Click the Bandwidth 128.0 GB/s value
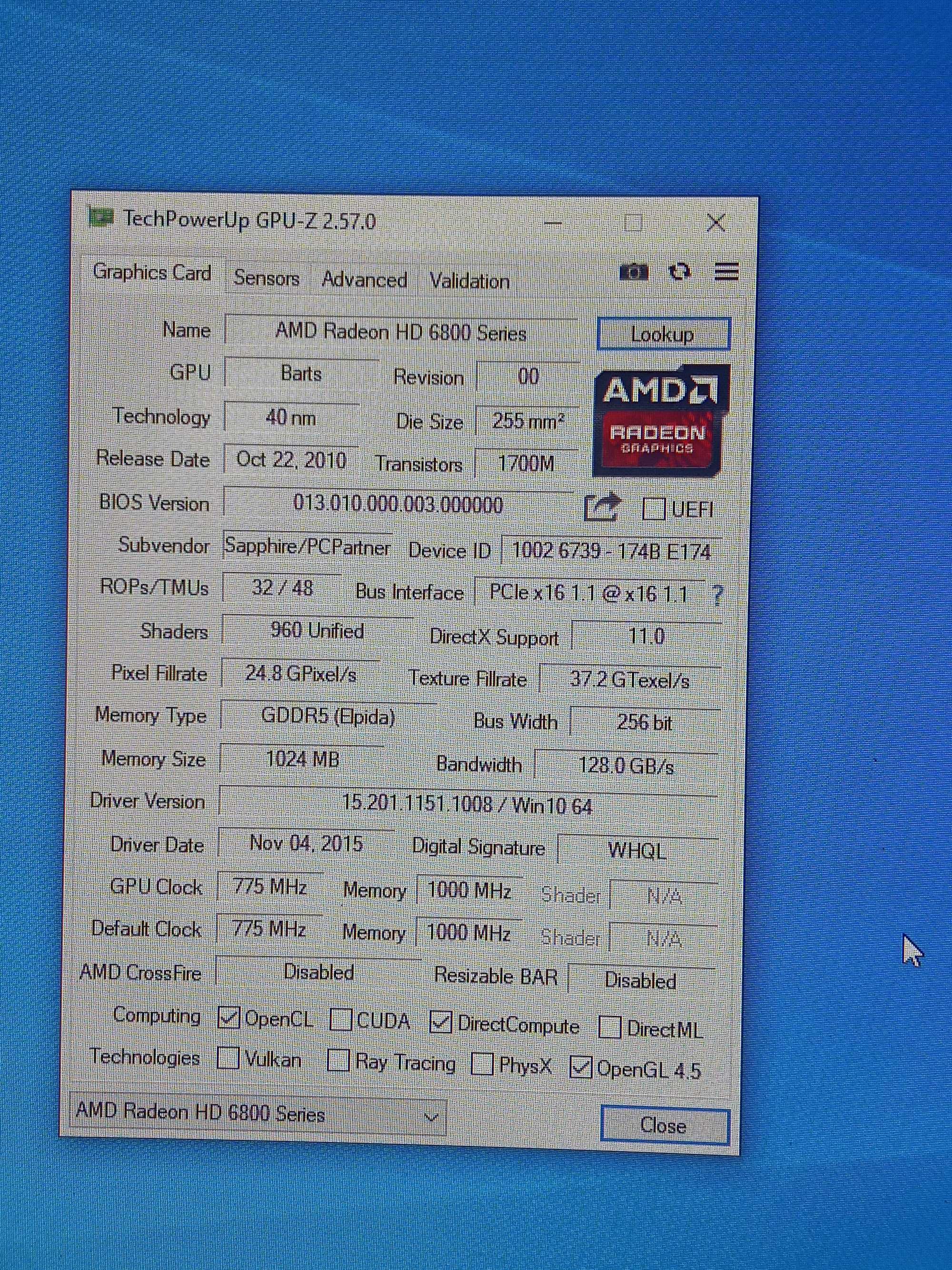The image size is (952, 1270). click(x=626, y=766)
